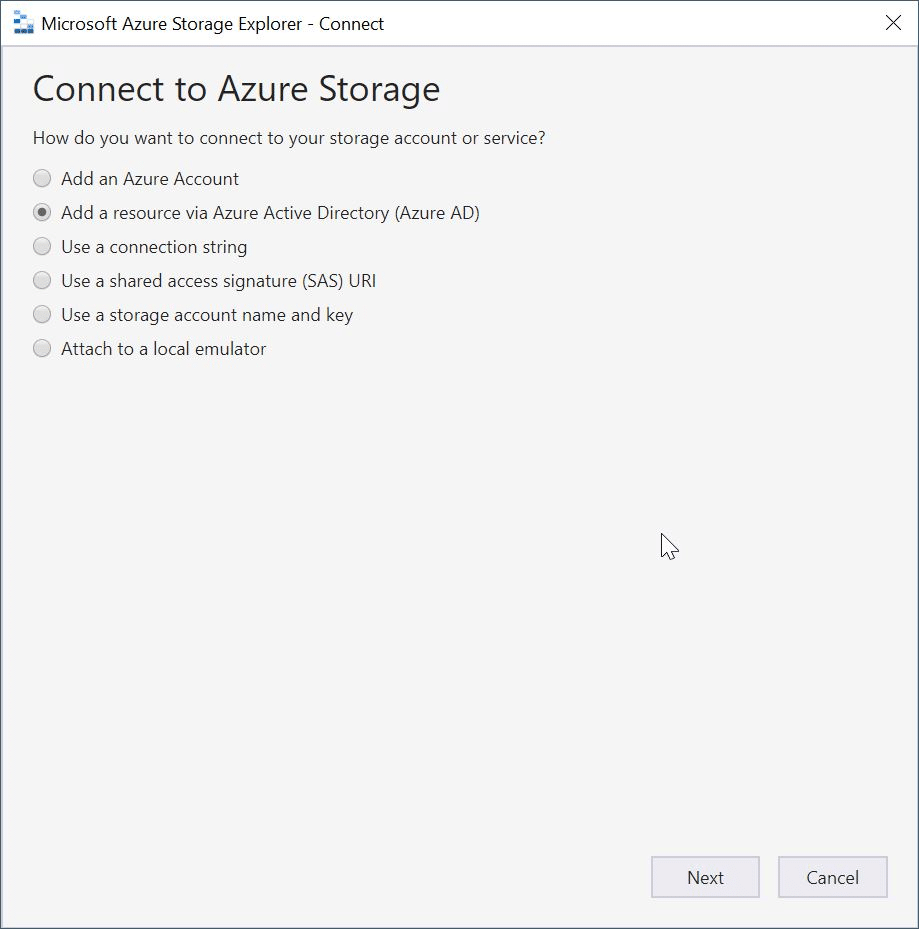The height and width of the screenshot is (929, 919).
Task: Click the 'How do you want to connect' question text
Action: 289,138
